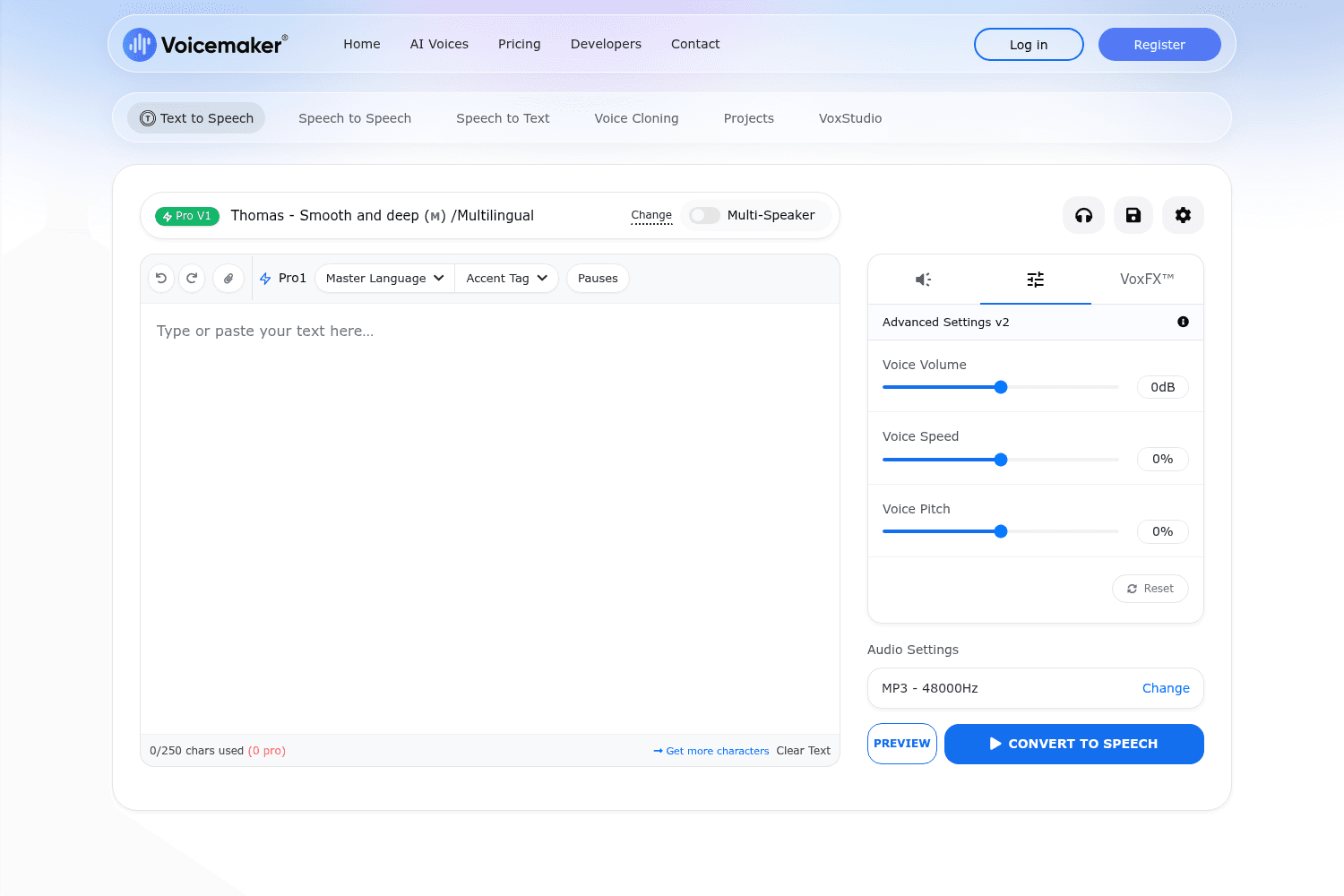The image size is (1344, 896).
Task: Select the Text to Speech tab
Action: (196, 118)
